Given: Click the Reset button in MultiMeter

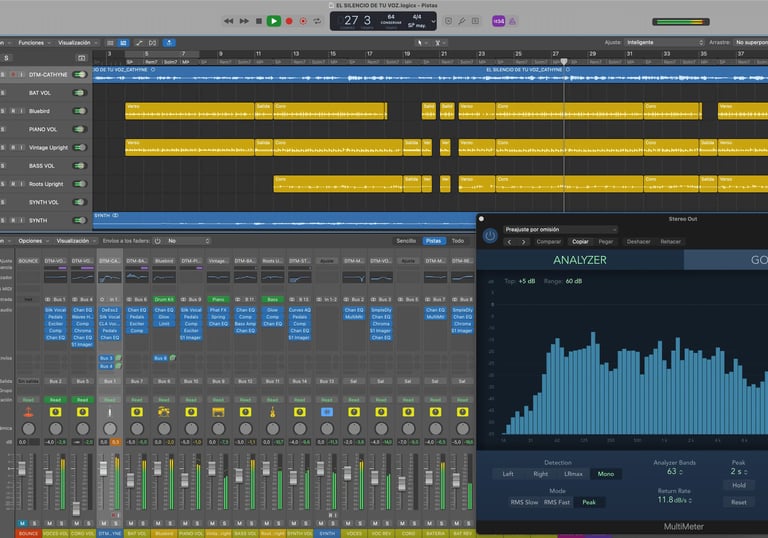Looking at the screenshot, I should 738,502.
